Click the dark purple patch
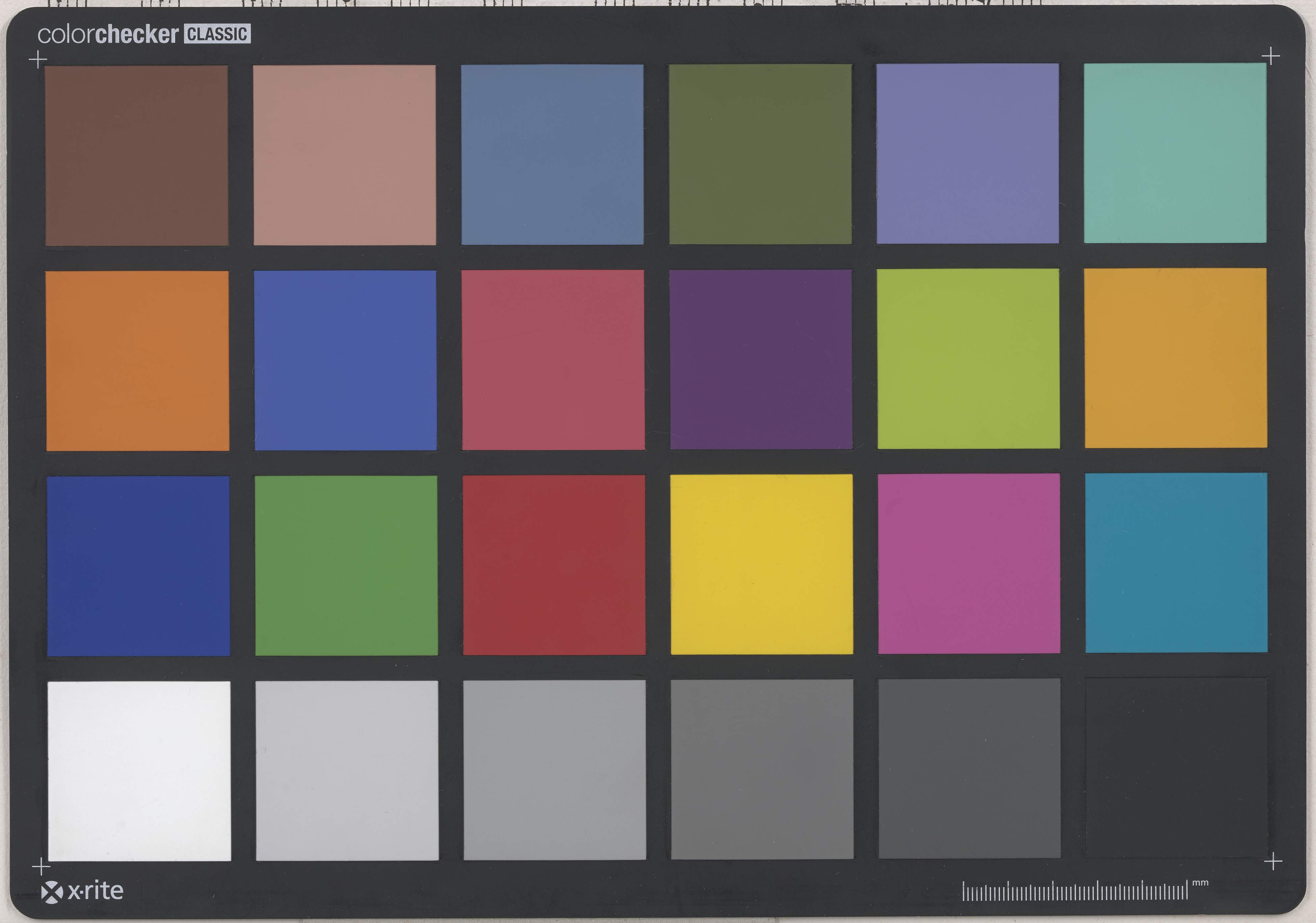Screen dimensions: 1316x923 pyautogui.click(x=761, y=359)
